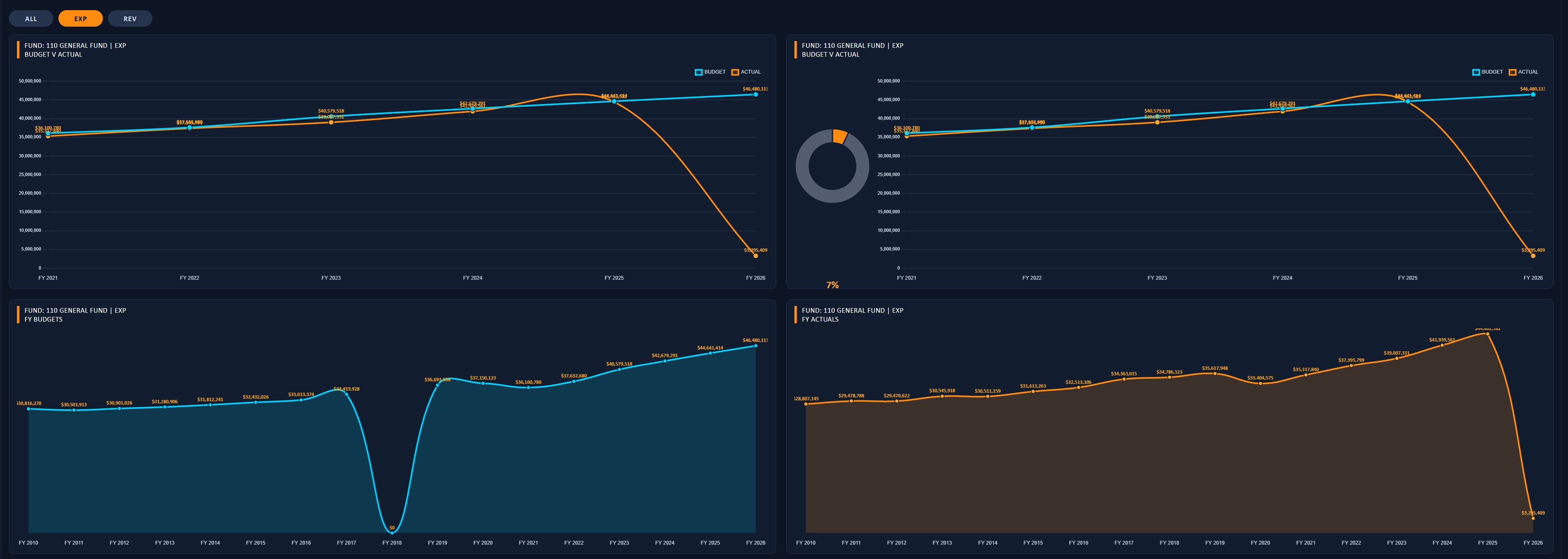Select the $30,816,270 point in FY Budgets

coord(29,409)
